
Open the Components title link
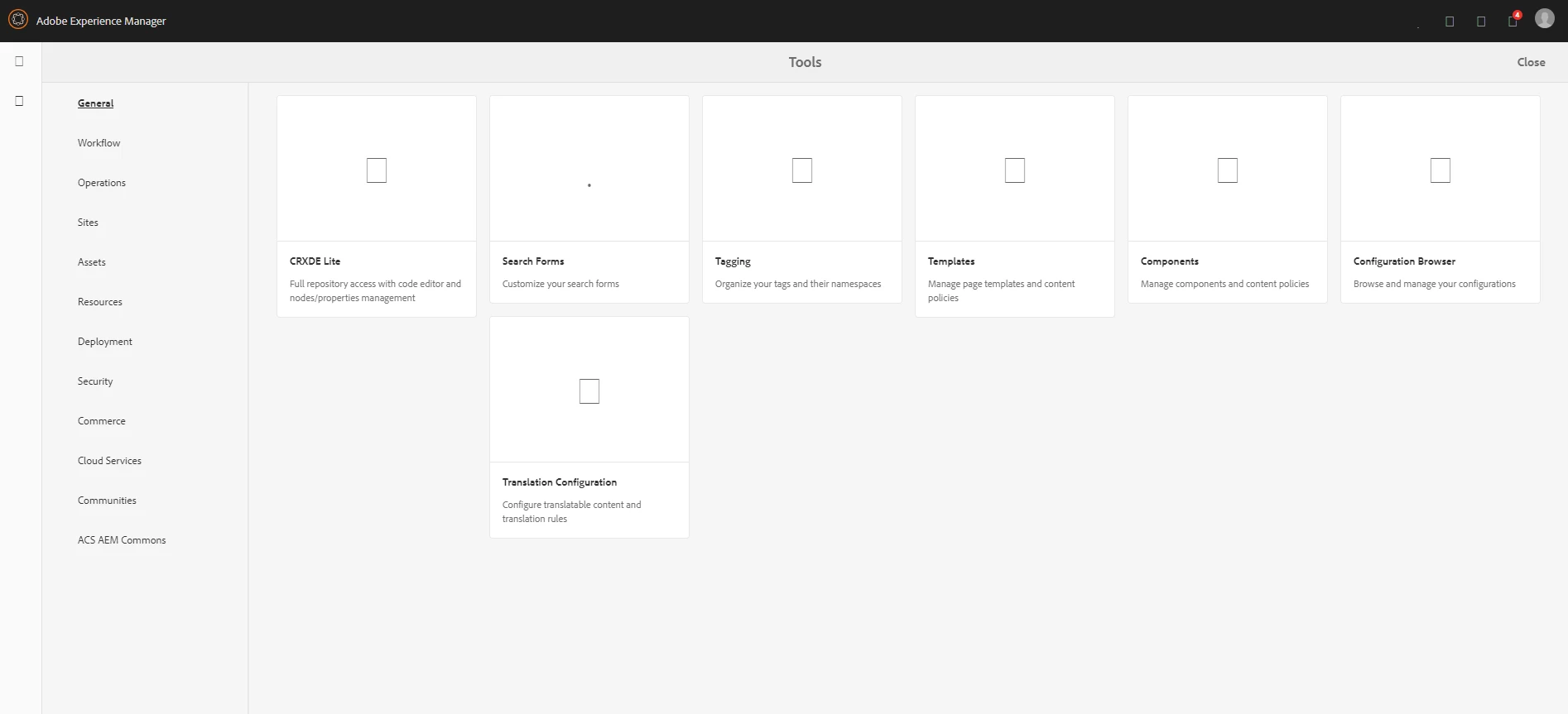[1170, 261]
